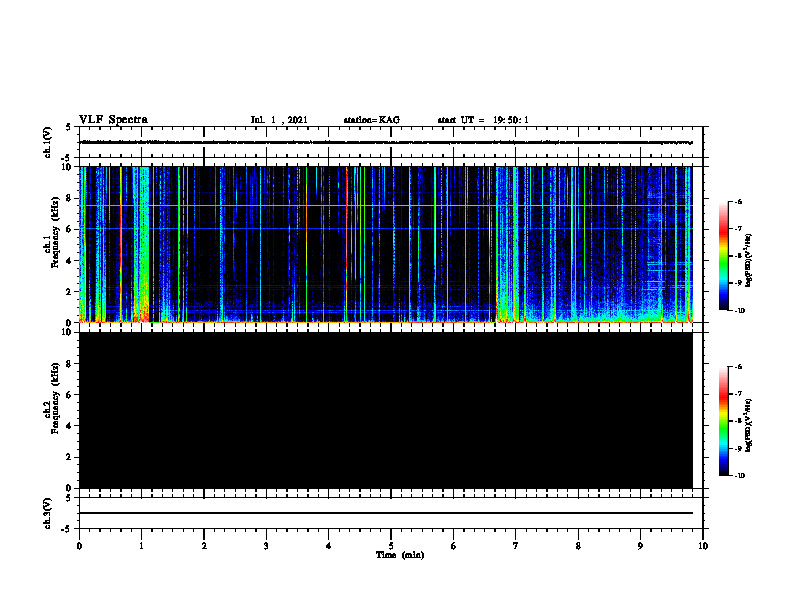Click the time axis tick label "1"
This screenshot has height=612, width=792.
(141, 546)
